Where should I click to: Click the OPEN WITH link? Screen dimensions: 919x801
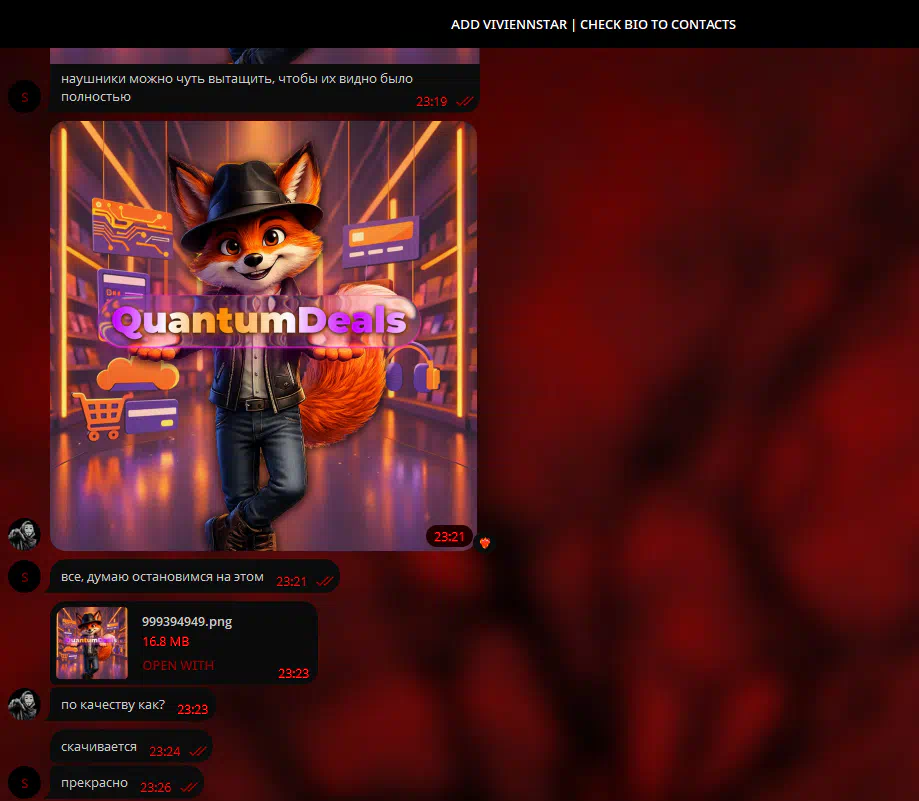tap(178, 665)
